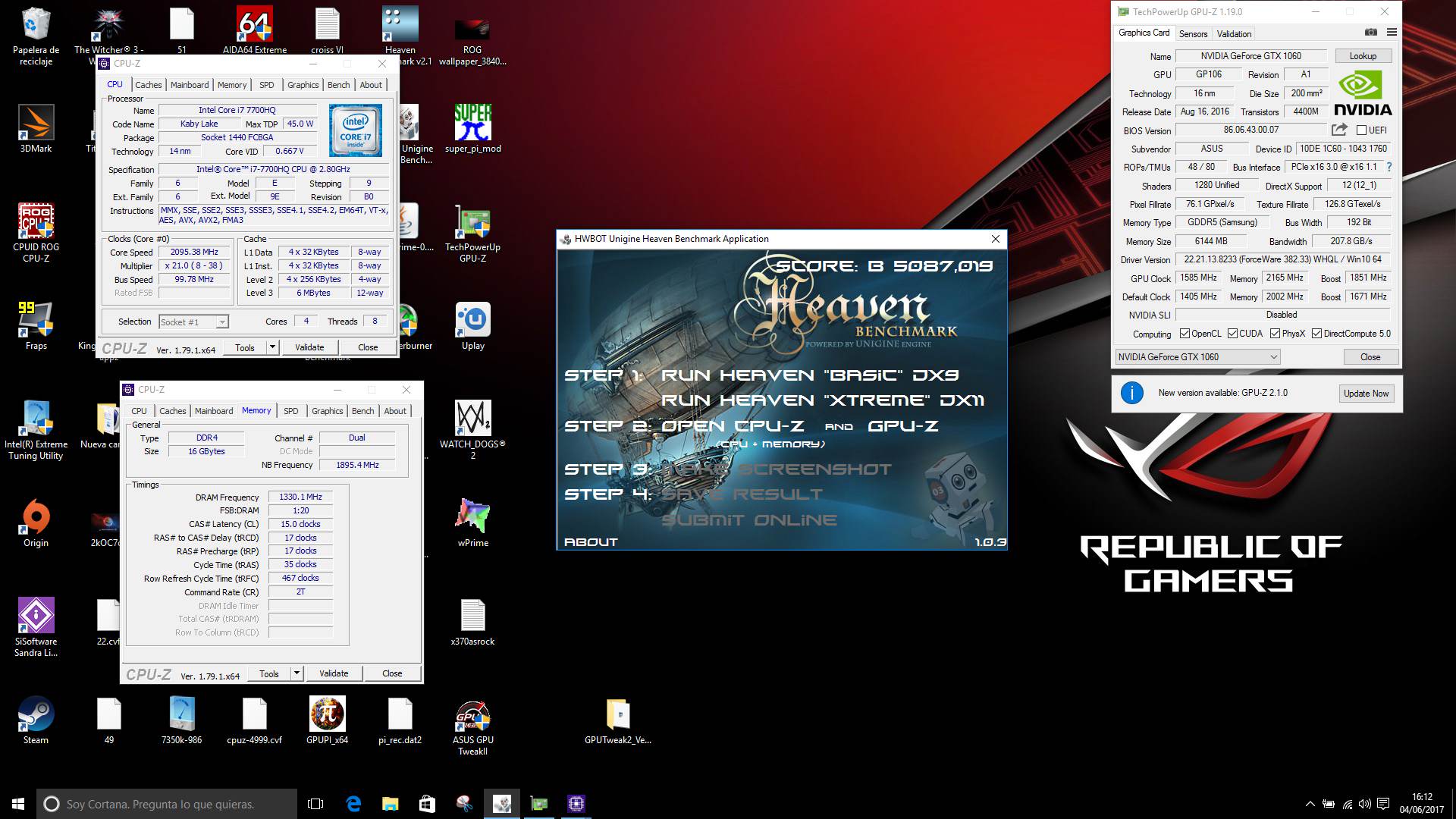Click Tools button in upper CPU-Z window
1456x819 pixels.
(245, 347)
